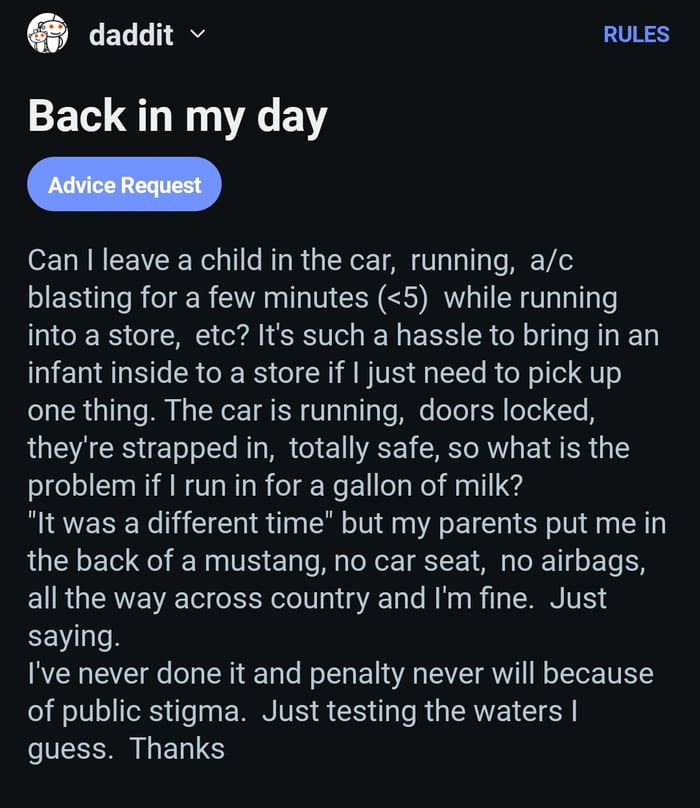Click the line starting "I've never done it"

[340, 672]
